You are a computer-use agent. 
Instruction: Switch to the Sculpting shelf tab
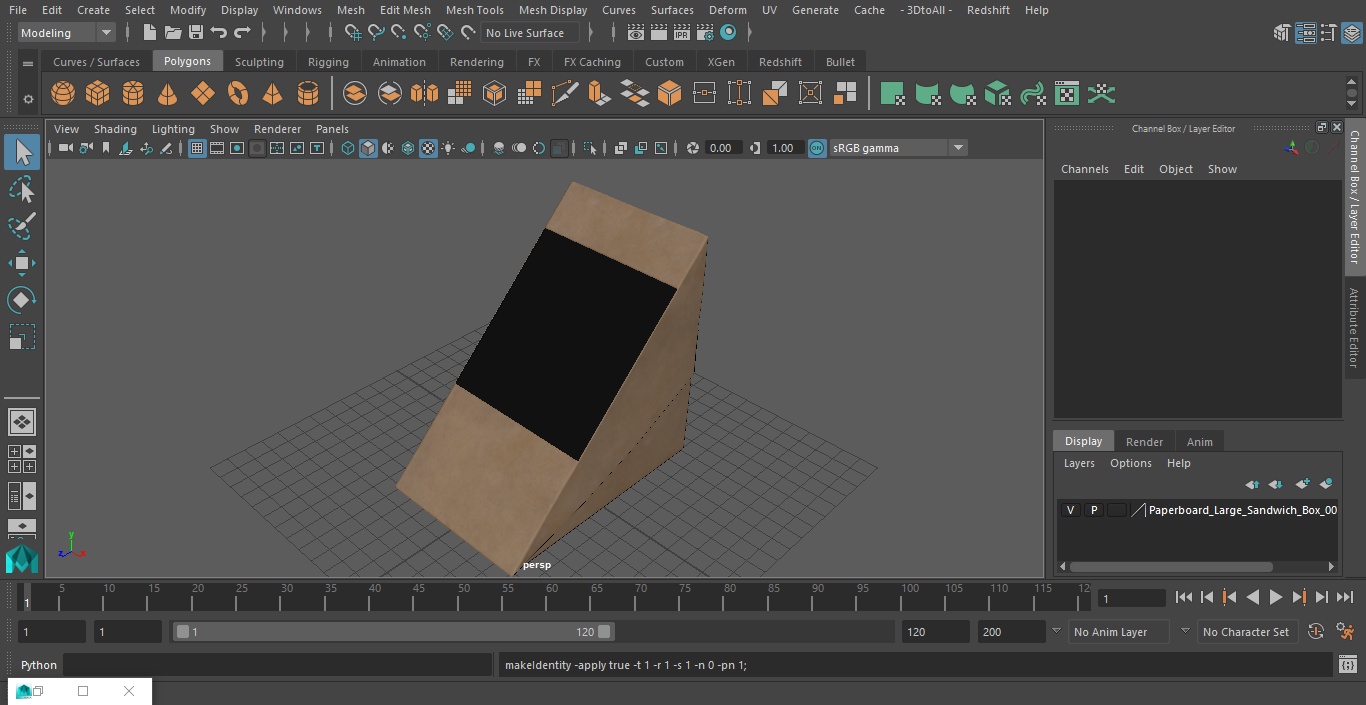[x=259, y=62]
